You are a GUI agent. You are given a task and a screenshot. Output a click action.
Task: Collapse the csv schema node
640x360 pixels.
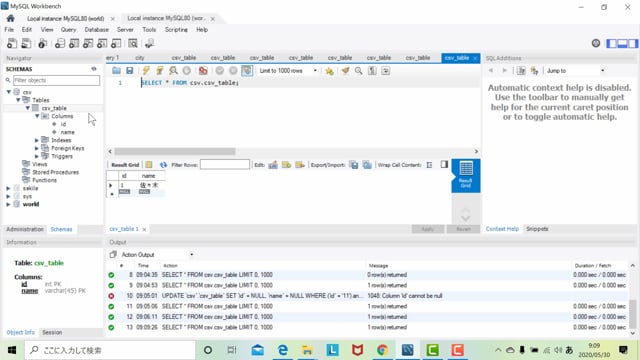[x=9, y=92]
